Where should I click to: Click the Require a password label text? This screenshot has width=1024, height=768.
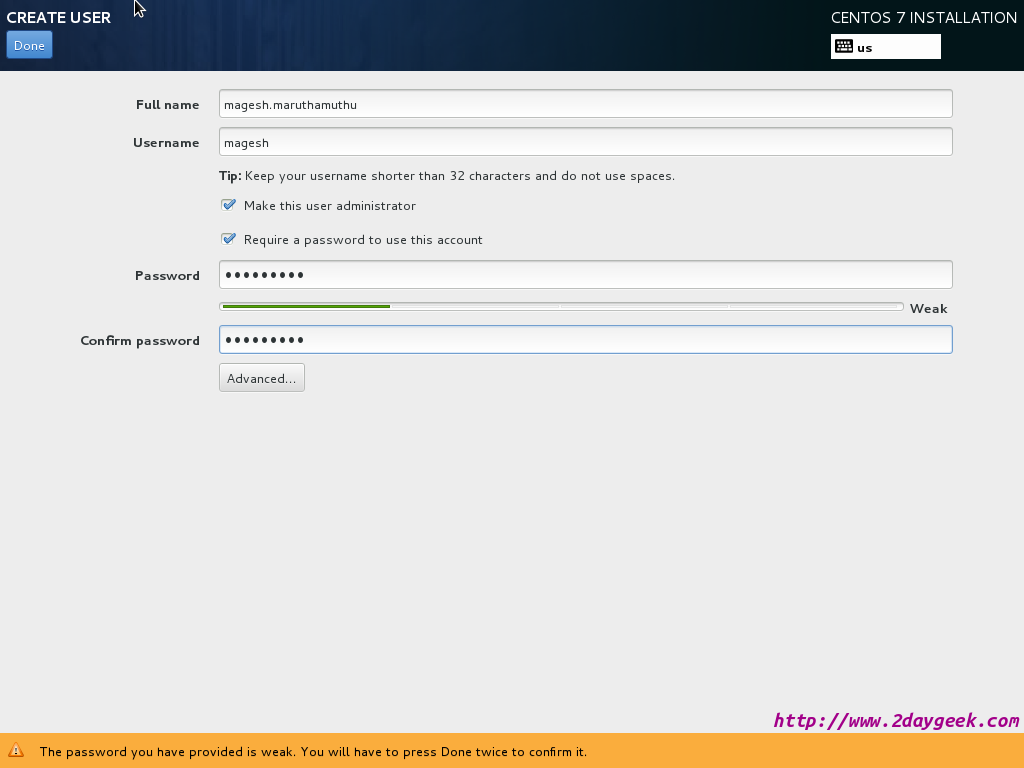click(363, 240)
